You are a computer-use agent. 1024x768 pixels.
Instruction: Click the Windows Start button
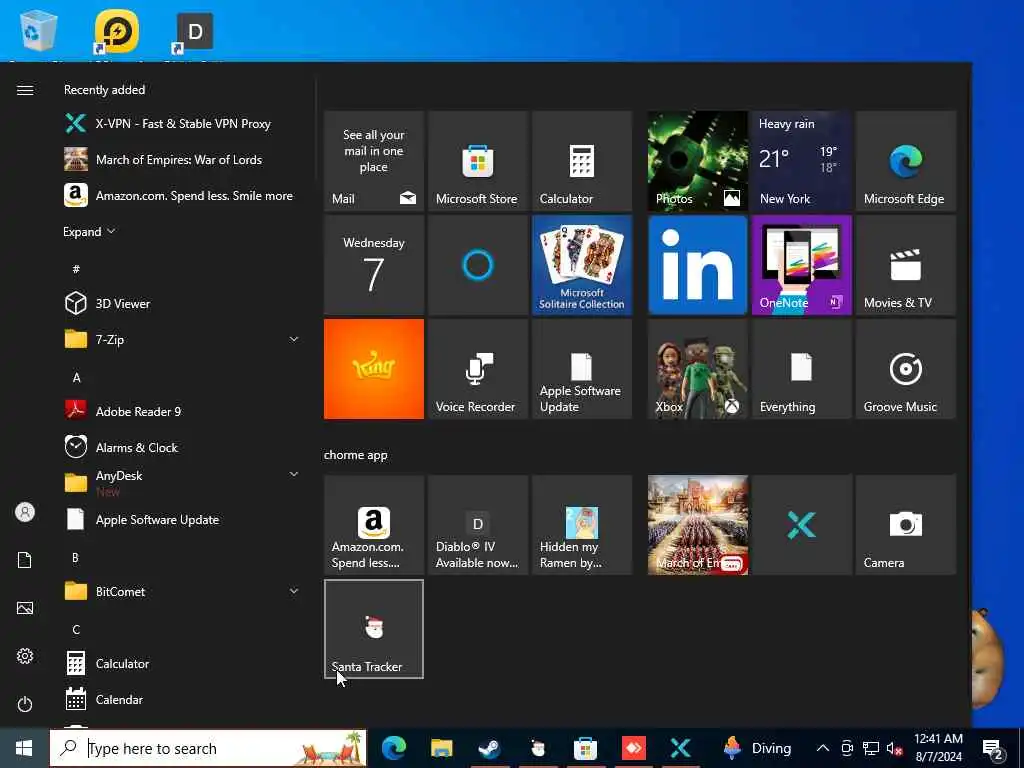pos(24,748)
